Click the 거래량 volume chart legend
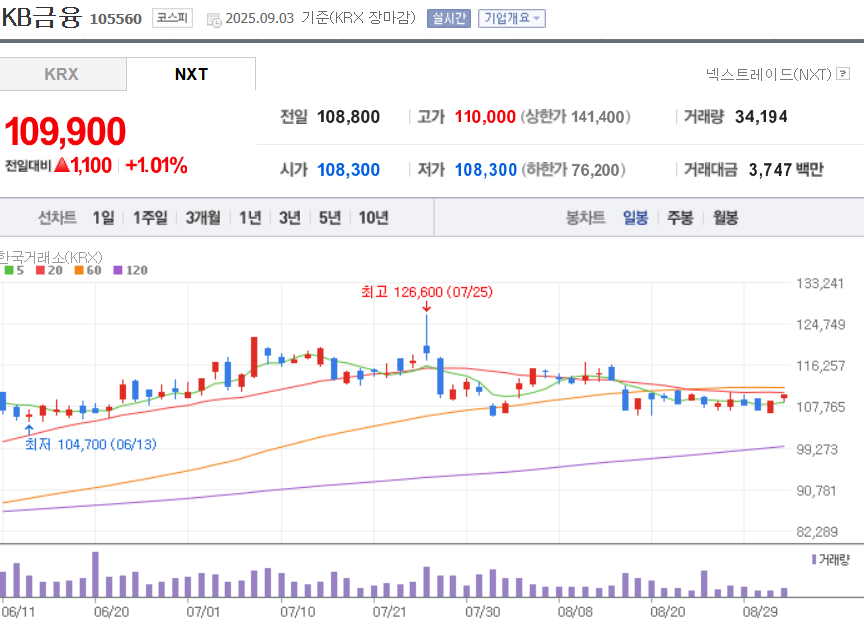The image size is (864, 627). 830,560
